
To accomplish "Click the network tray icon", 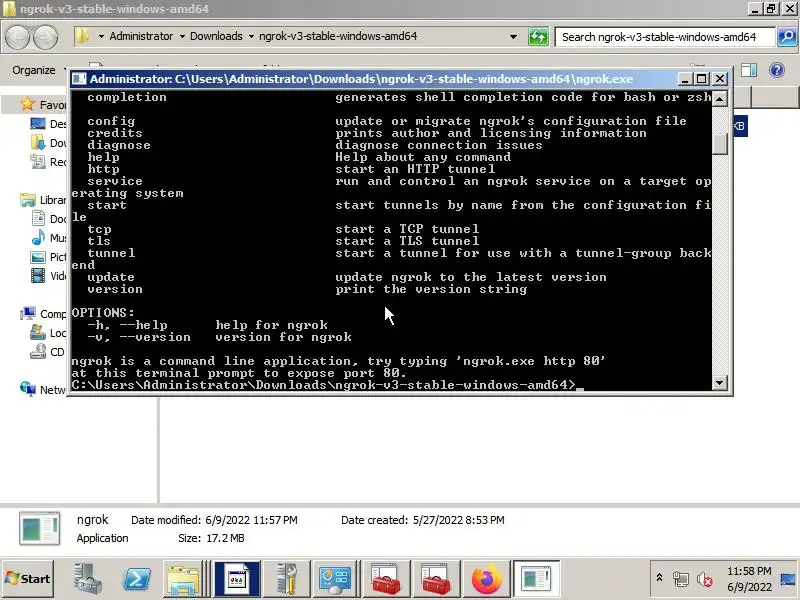I will [680, 579].
